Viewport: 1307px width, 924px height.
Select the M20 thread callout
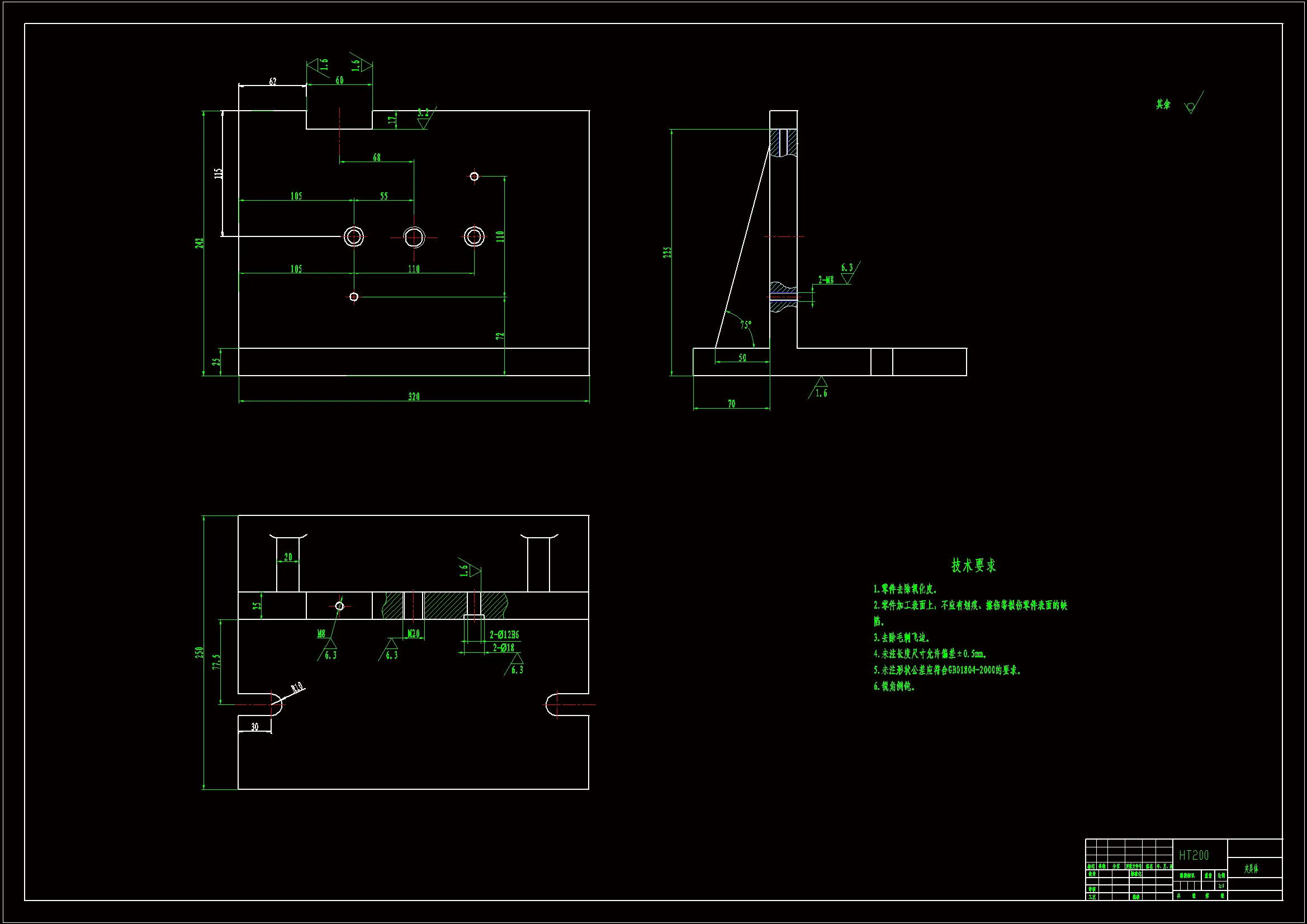(x=414, y=634)
